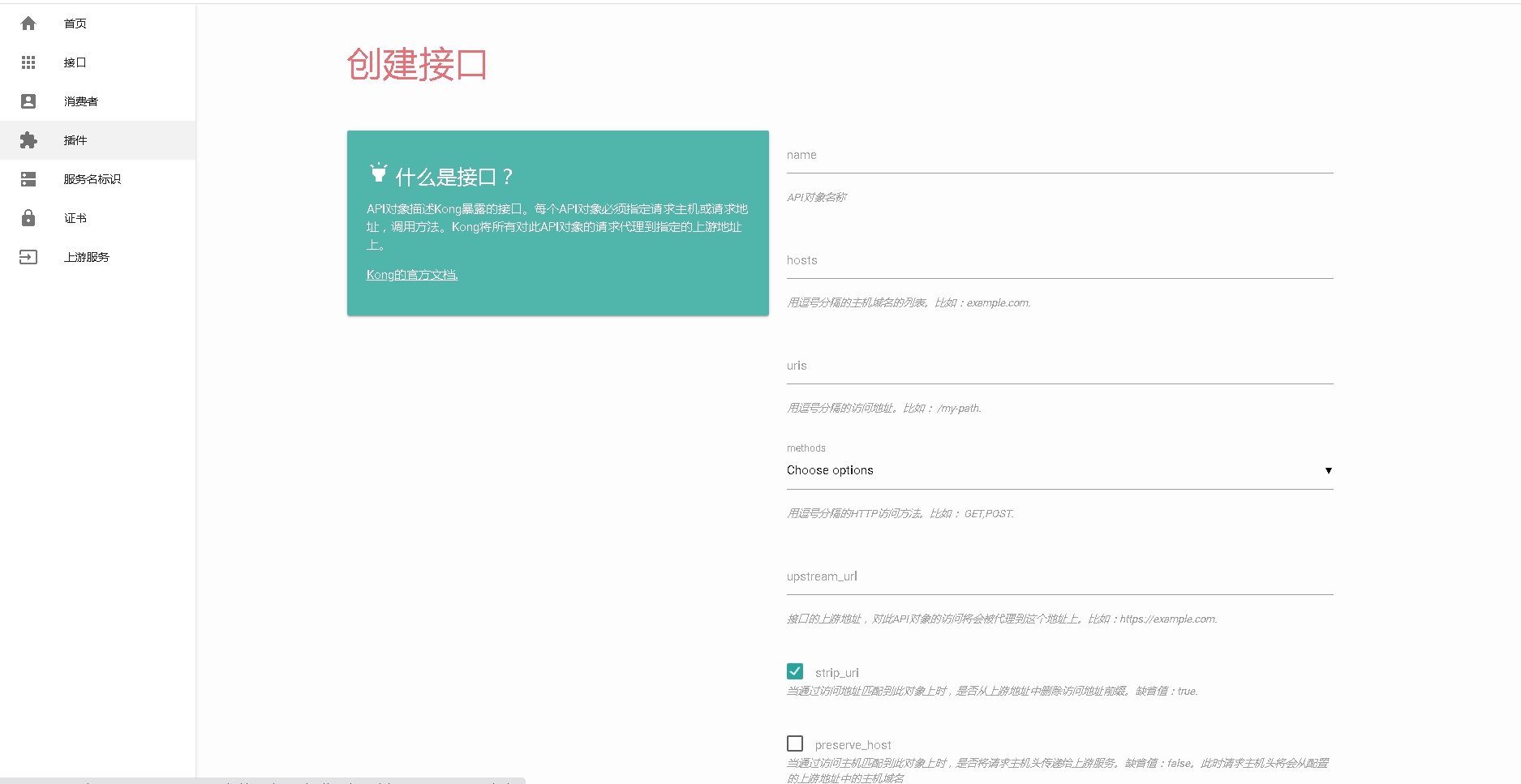Viewport: 1521px width, 784px height.
Task: Click the 创建接口 page heading
Action: [417, 64]
